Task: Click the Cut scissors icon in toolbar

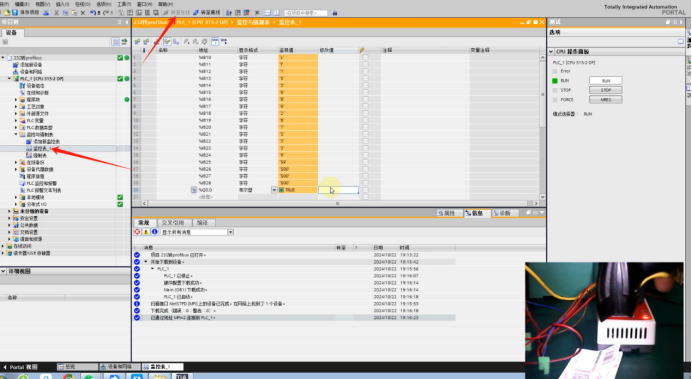Action: click(56, 12)
